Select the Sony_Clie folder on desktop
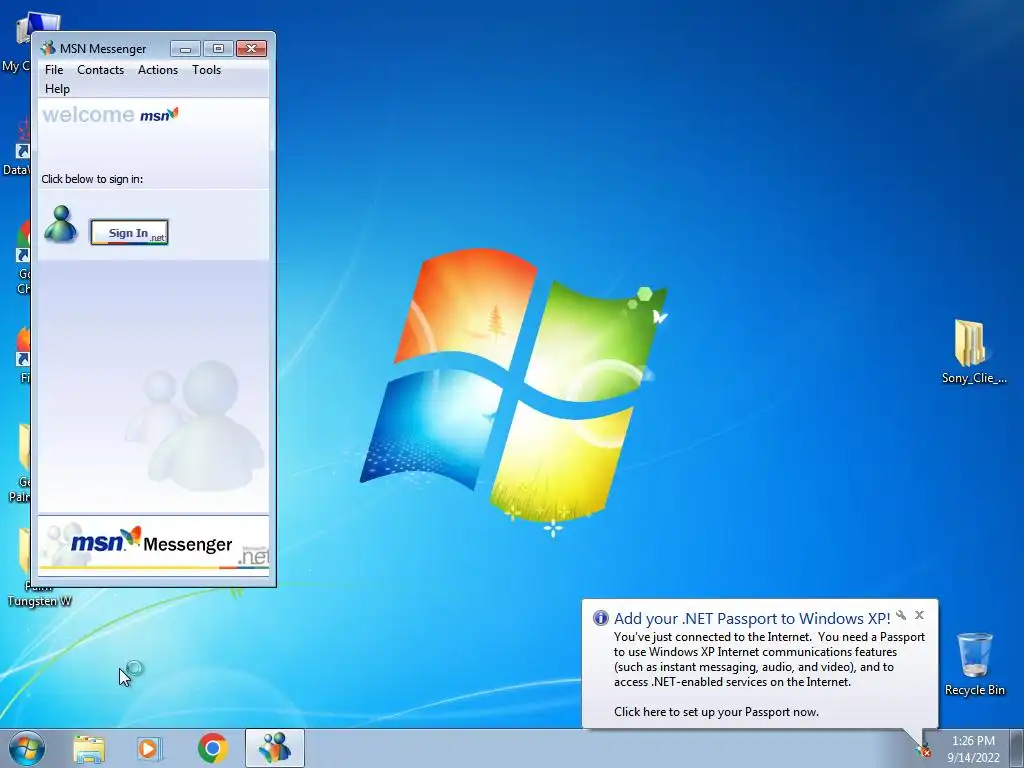Viewport: 1024px width, 768px height. tap(974, 351)
